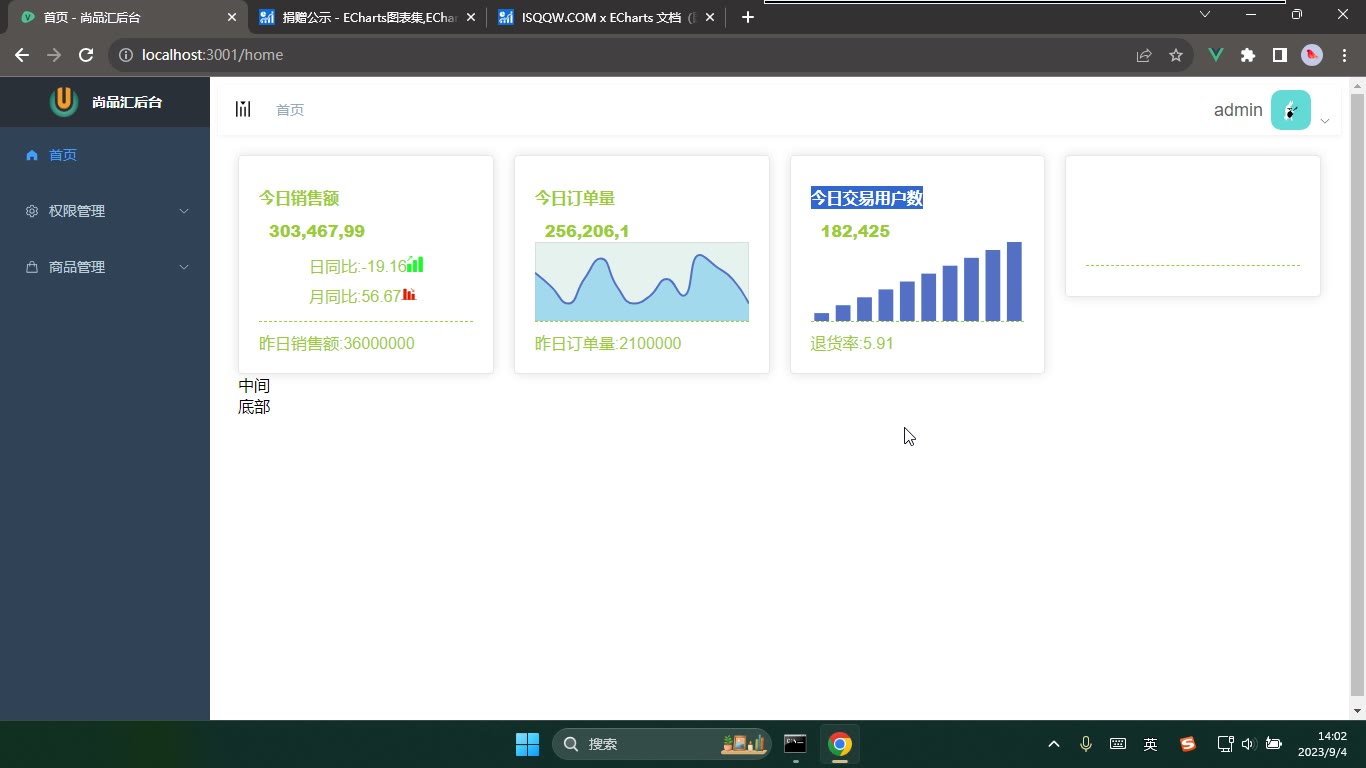Open the terminal icon in taskbar
Viewport: 1366px width, 768px height.
click(x=795, y=744)
